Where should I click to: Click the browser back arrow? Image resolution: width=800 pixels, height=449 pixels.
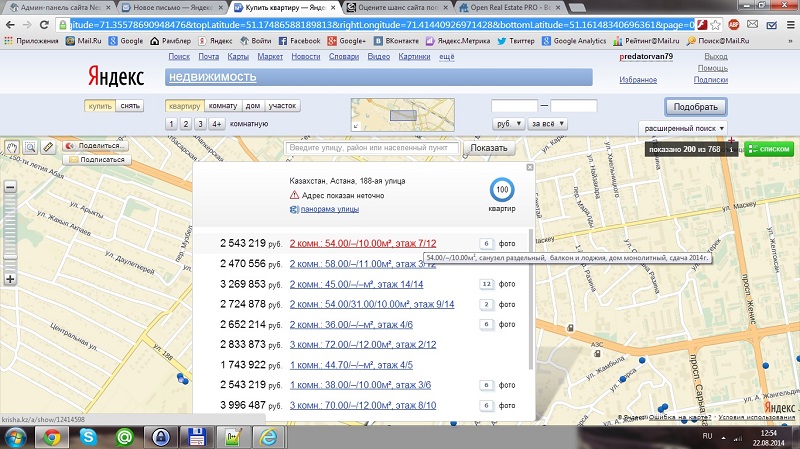click(10, 24)
